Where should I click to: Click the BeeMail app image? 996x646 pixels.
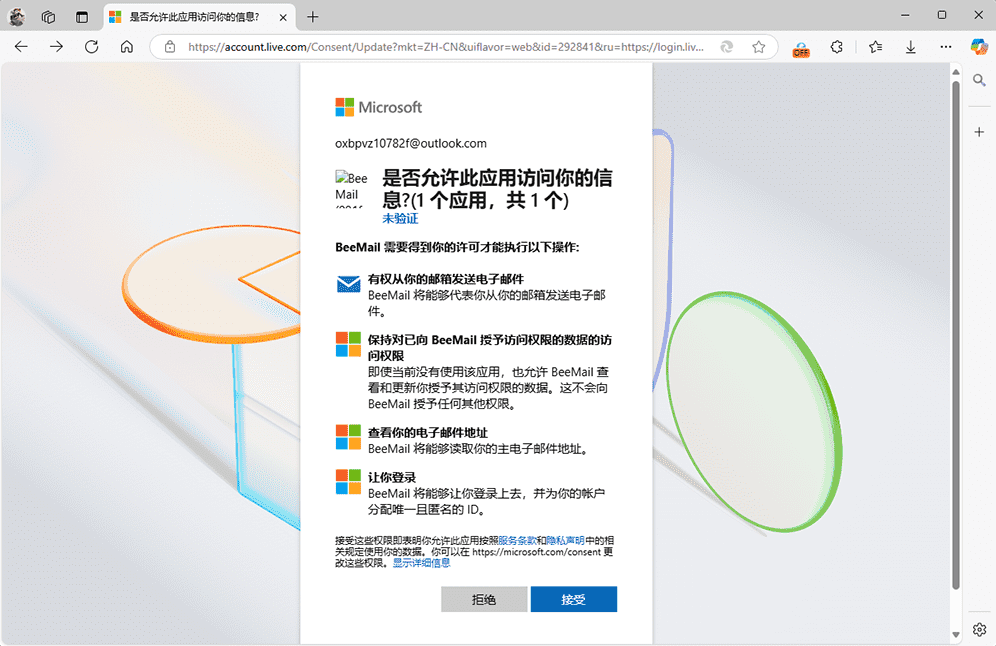tap(351, 188)
